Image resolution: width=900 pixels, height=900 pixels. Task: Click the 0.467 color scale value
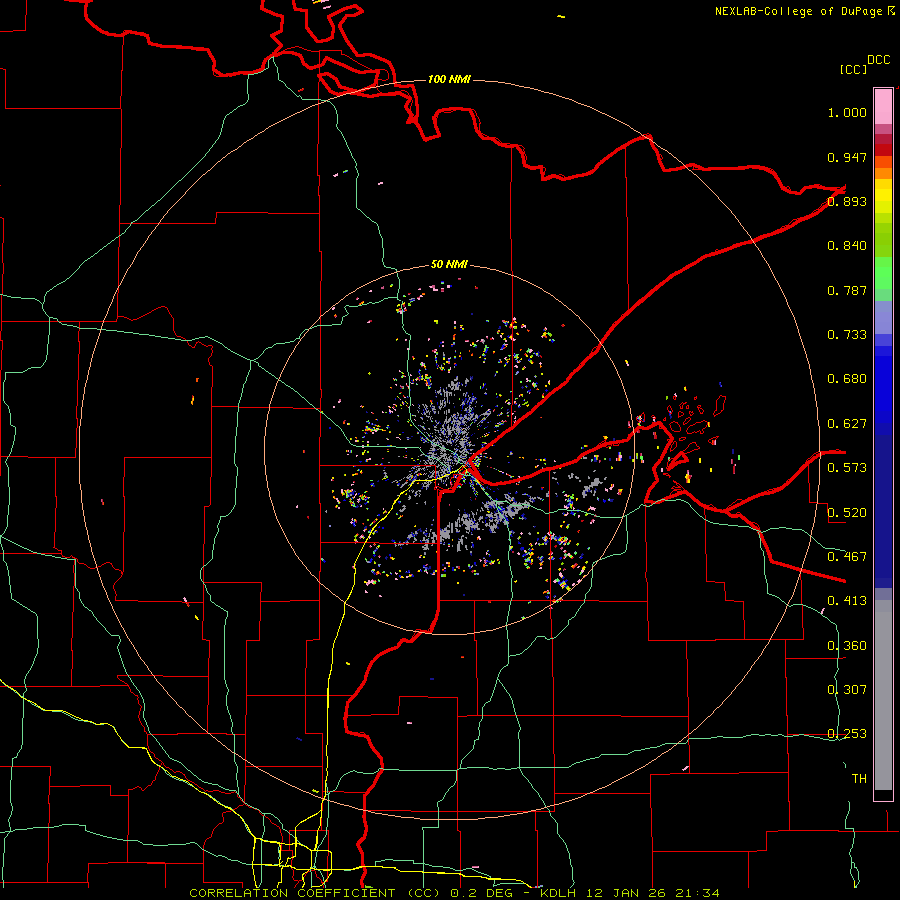coord(847,556)
